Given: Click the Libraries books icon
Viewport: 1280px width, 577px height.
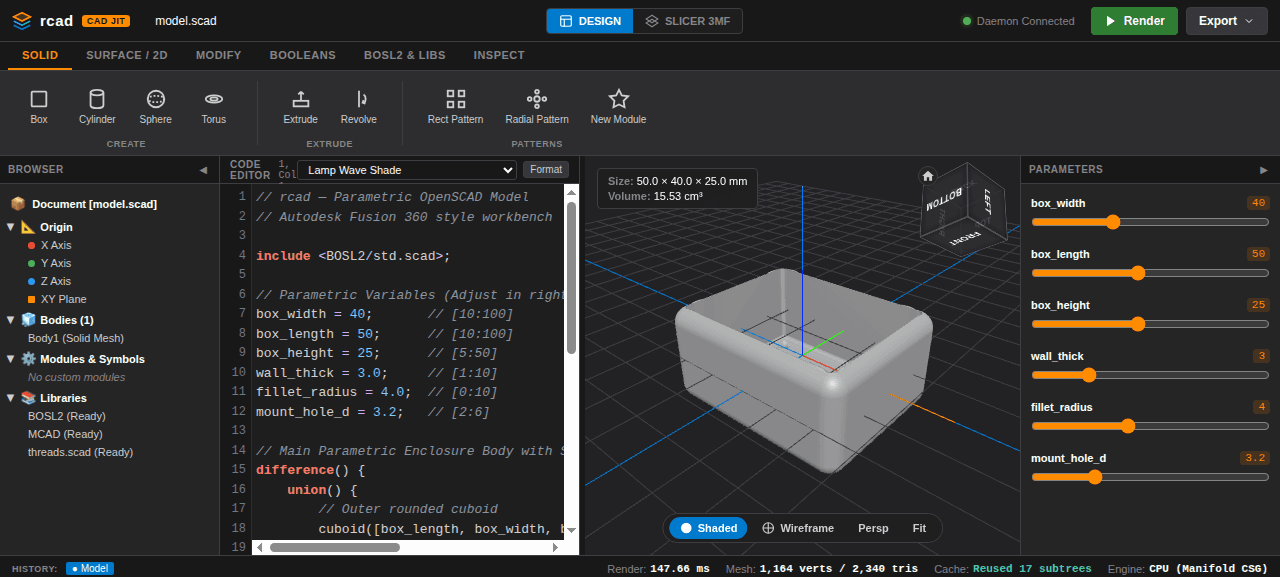Looking at the screenshot, I should pos(28,398).
